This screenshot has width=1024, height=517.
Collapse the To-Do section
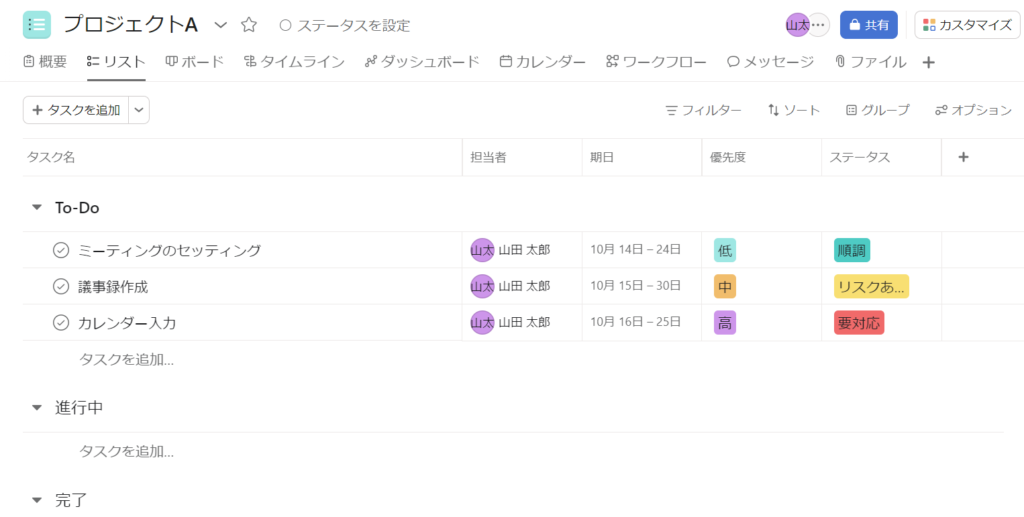click(x=37, y=208)
